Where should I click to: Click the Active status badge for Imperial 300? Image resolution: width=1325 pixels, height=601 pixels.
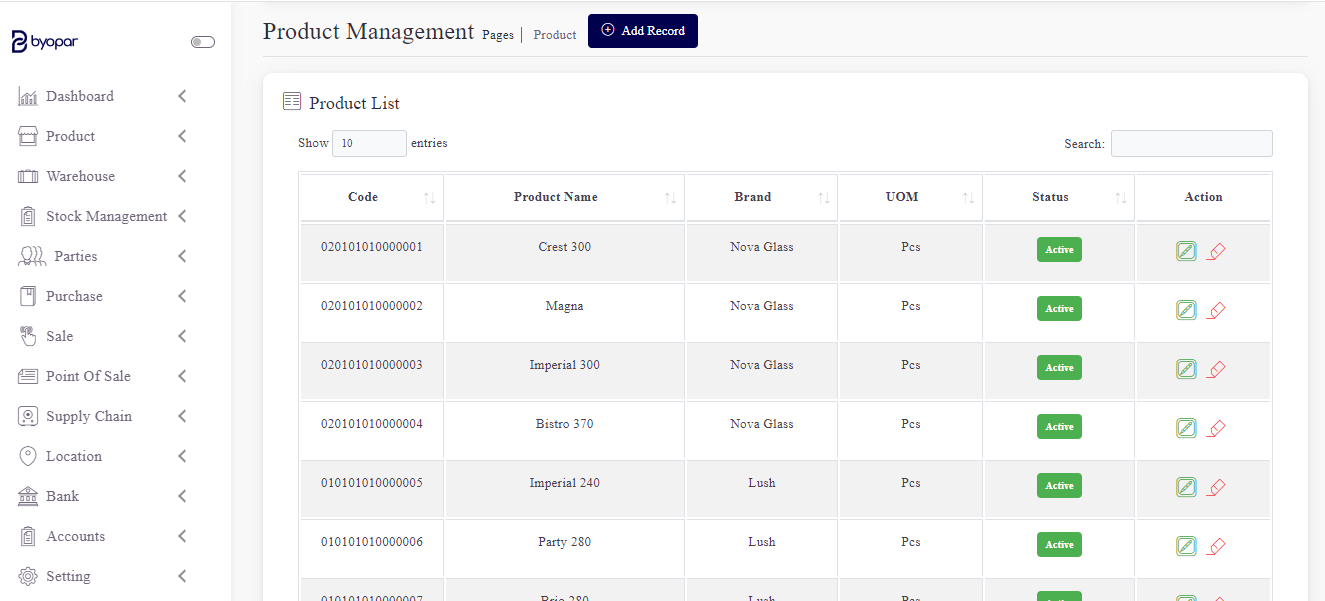click(1059, 368)
